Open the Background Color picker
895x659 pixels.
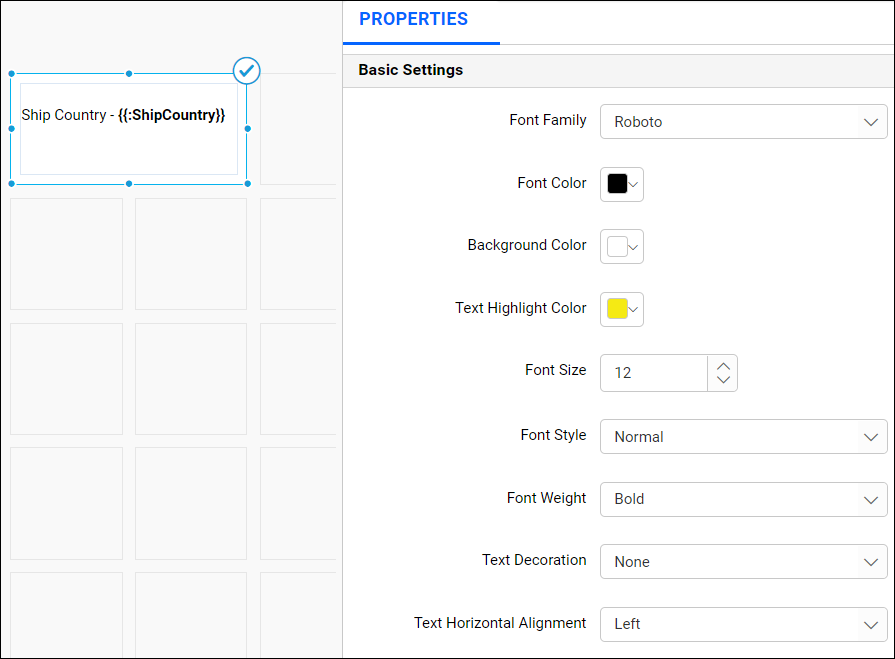coord(621,246)
